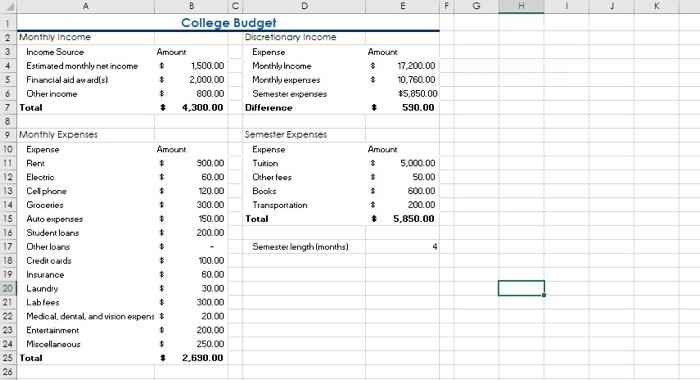Click the Monthly Income section heading cell
Viewport: 700px width, 380px height.
(x=86, y=38)
